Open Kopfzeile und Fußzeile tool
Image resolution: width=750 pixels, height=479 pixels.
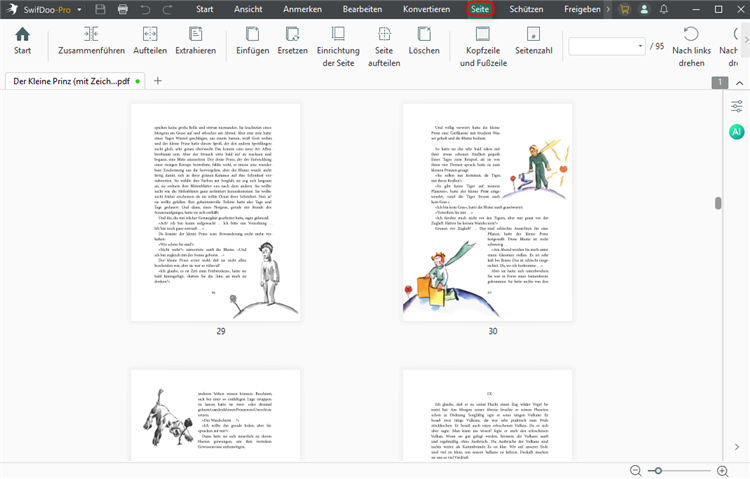click(484, 37)
